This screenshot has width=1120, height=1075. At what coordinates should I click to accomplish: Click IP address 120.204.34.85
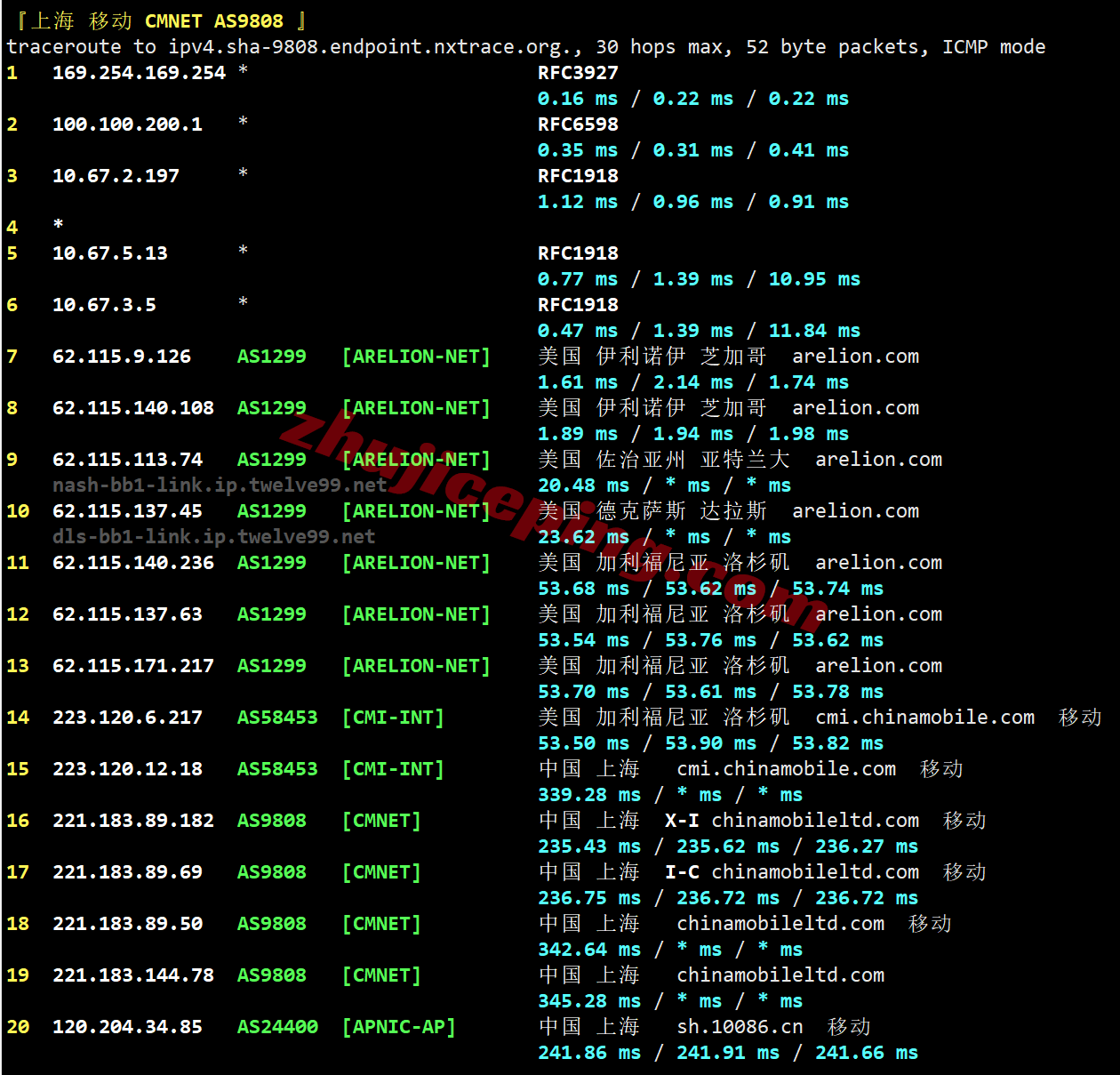(128, 1027)
